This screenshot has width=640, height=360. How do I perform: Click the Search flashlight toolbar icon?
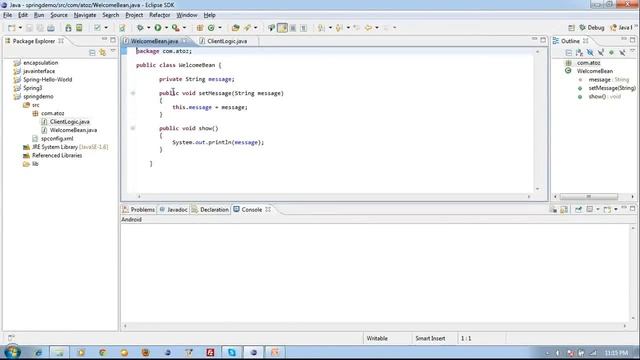pyautogui.click(x=247, y=28)
